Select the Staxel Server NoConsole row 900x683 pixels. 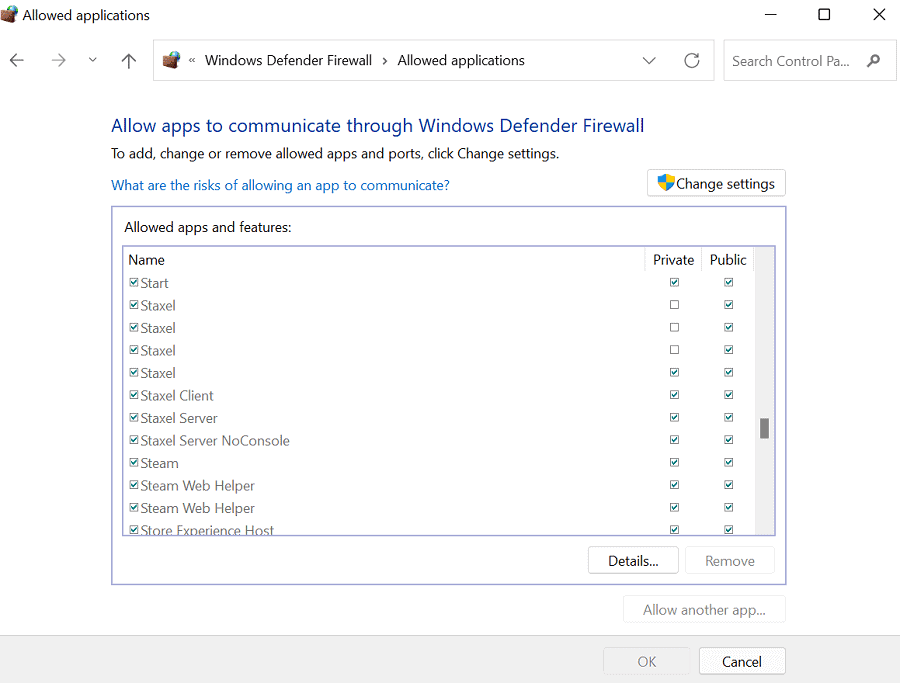click(x=439, y=440)
